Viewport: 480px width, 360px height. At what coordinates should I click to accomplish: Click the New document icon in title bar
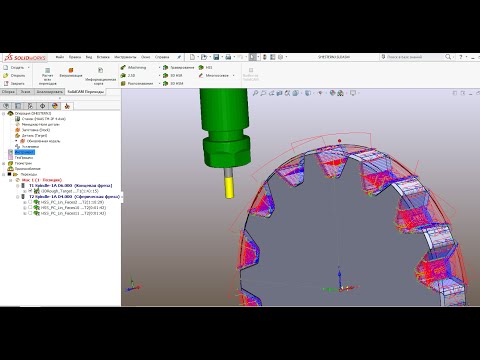point(192,57)
